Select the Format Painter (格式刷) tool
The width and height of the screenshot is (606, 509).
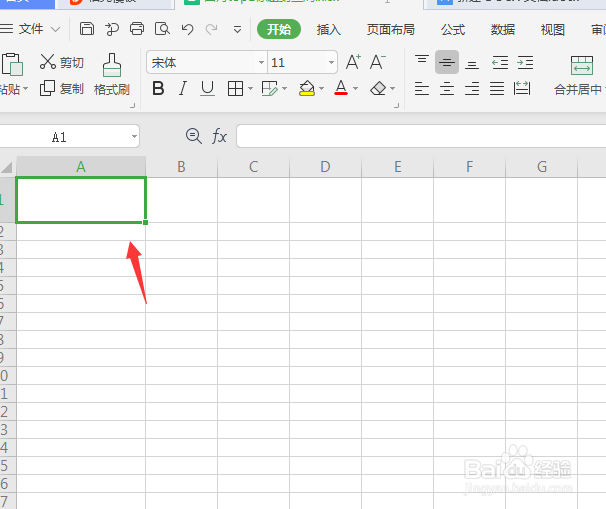[x=112, y=75]
